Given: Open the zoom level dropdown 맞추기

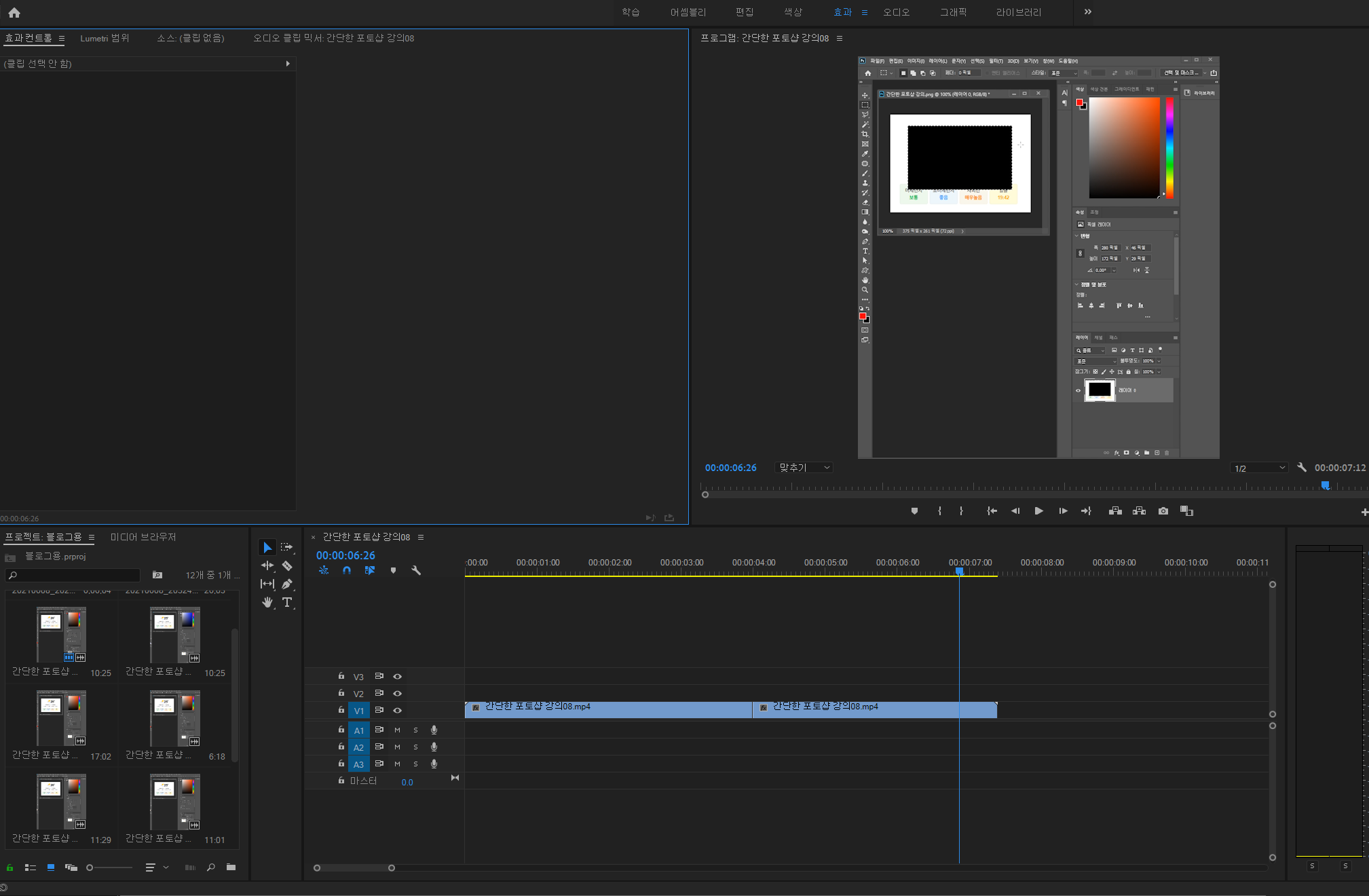Looking at the screenshot, I should [804, 468].
